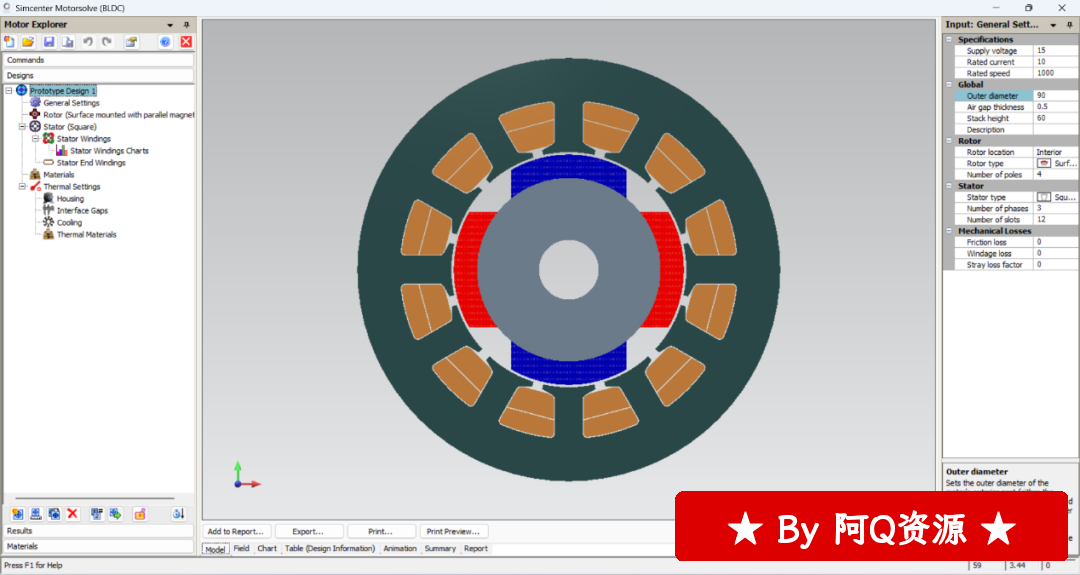
Task: Duplicate the design with clone icon
Action: (54, 514)
